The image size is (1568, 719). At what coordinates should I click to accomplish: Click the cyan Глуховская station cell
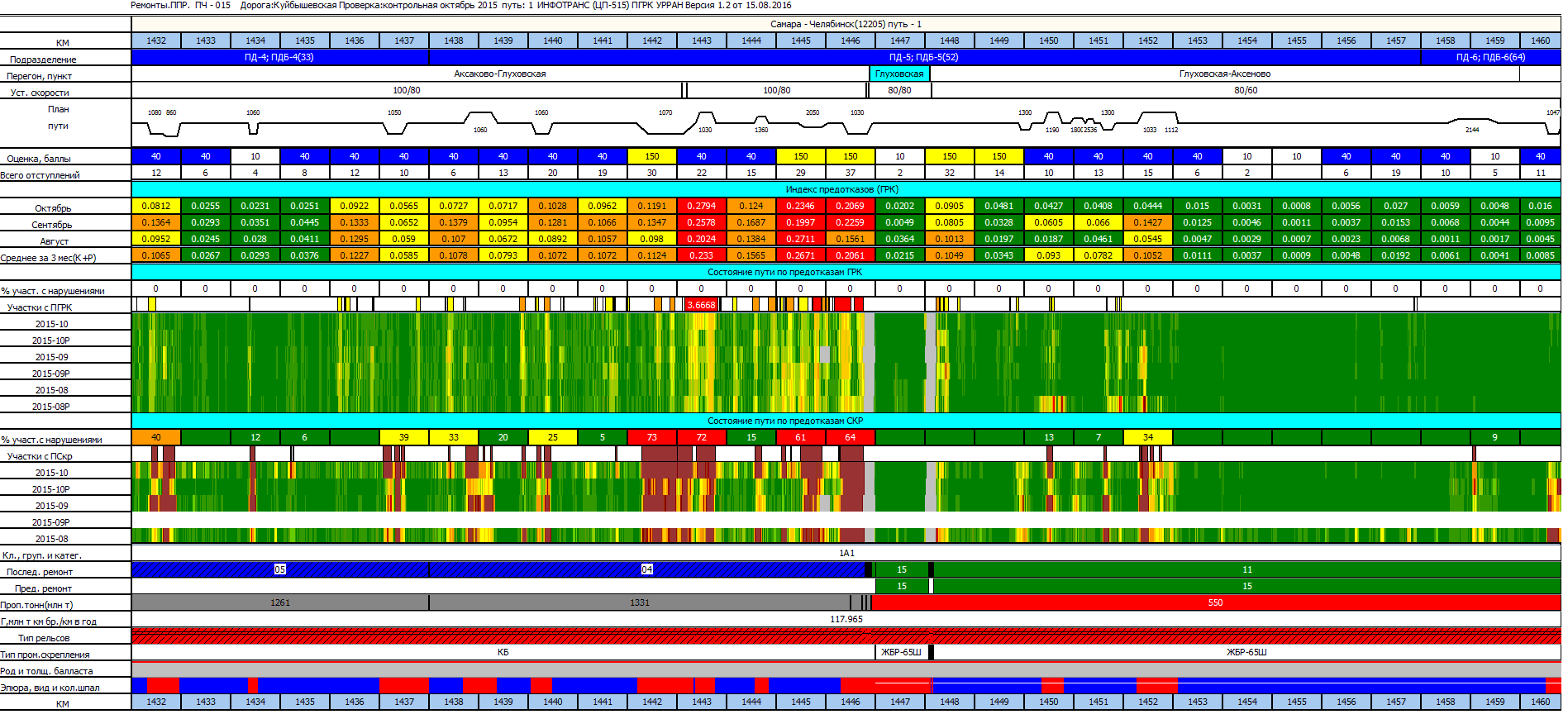pyautogui.click(x=899, y=74)
